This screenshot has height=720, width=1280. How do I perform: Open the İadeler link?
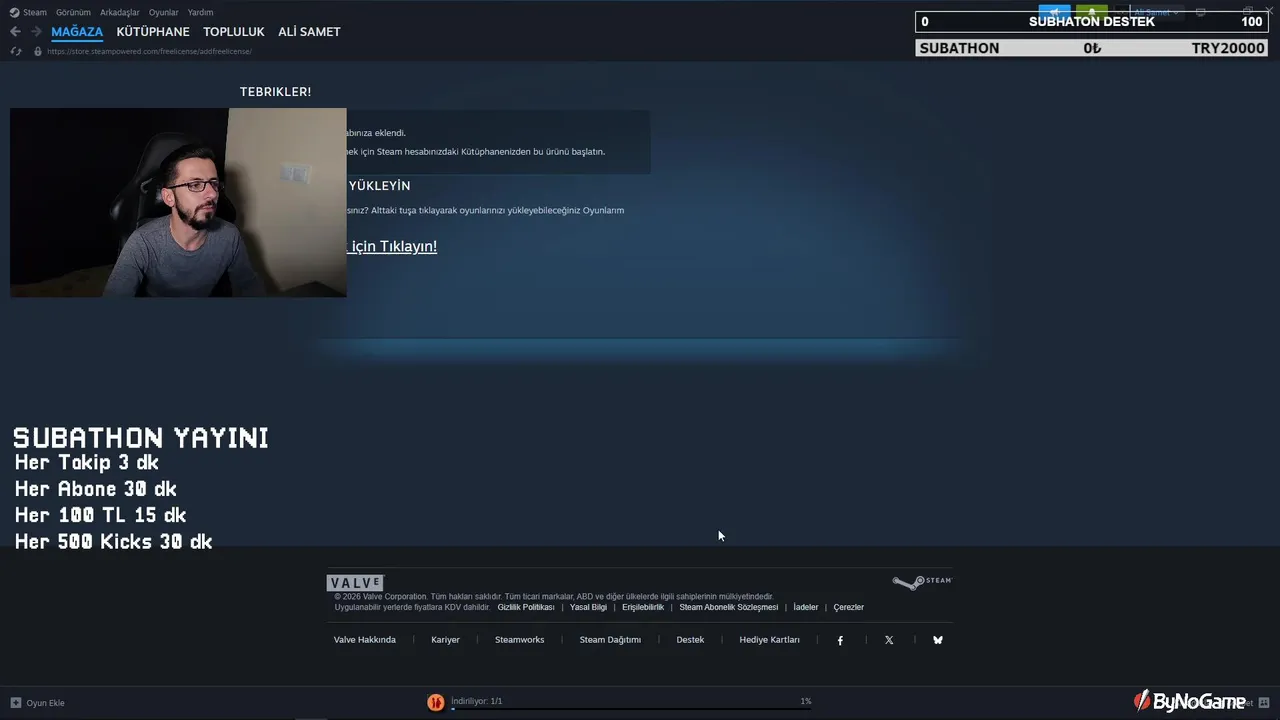click(x=806, y=607)
